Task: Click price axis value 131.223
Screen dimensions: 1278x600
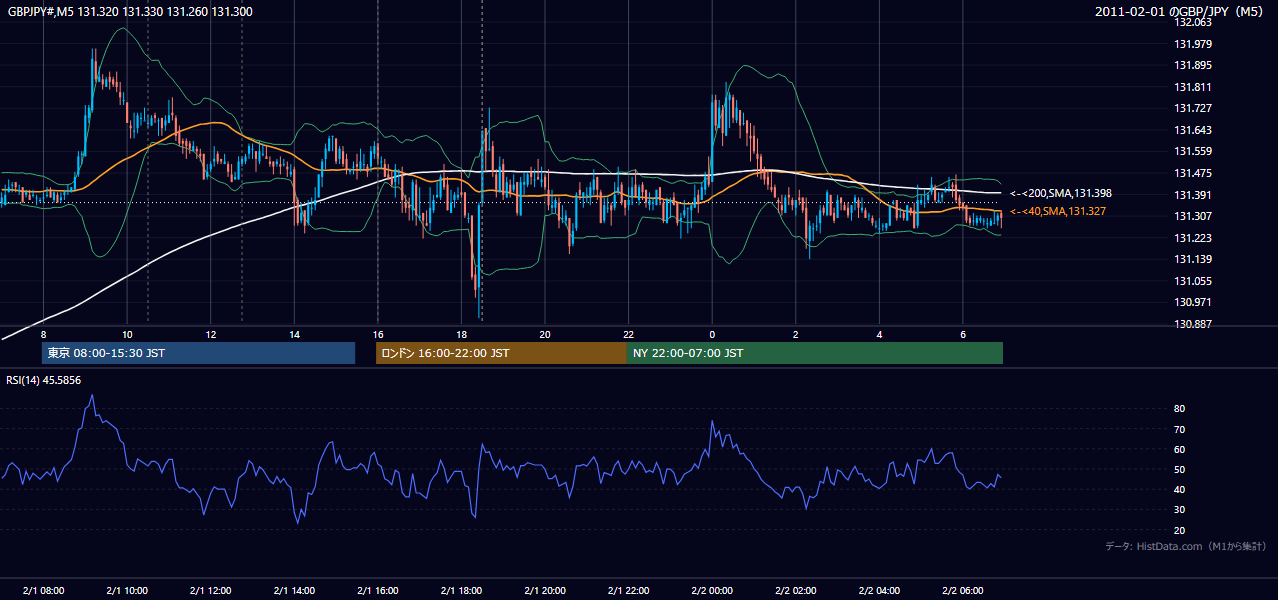Action: pos(1193,238)
